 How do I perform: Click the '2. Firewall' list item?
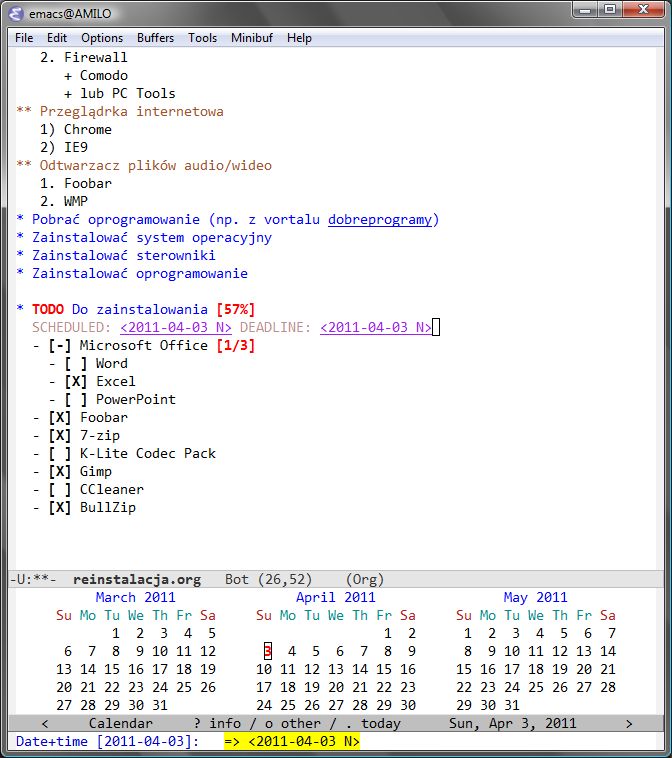(84, 58)
